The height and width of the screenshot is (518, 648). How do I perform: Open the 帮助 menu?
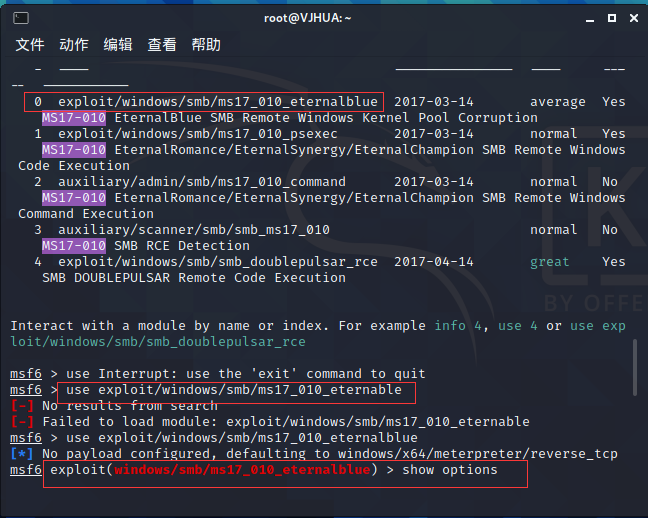206,45
